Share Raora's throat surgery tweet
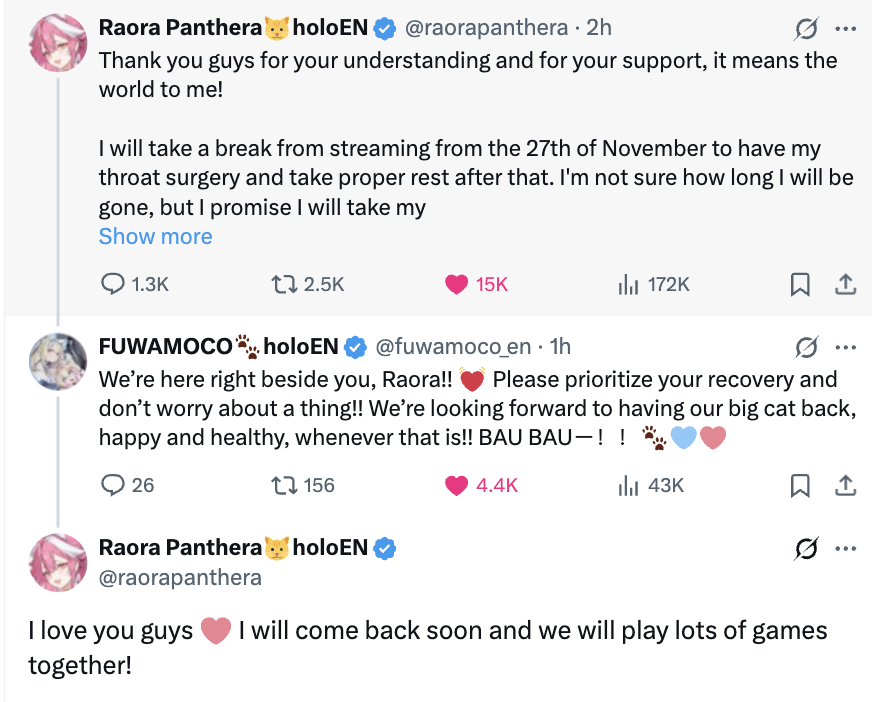Viewport: 872px width, 702px height. pos(845,284)
